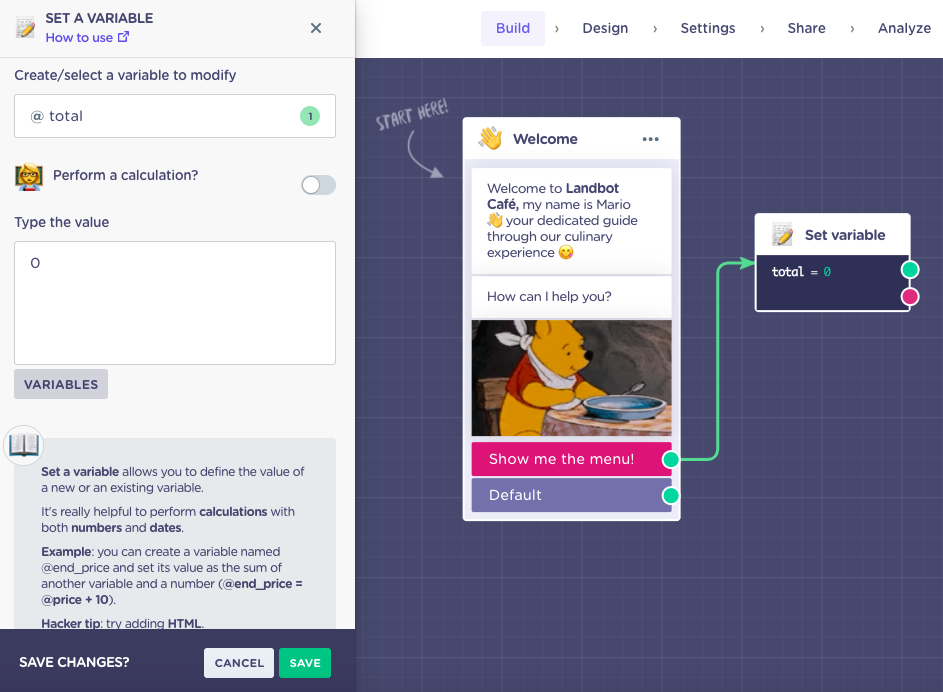Click the pink output dot on Set variable block

pos(910,296)
